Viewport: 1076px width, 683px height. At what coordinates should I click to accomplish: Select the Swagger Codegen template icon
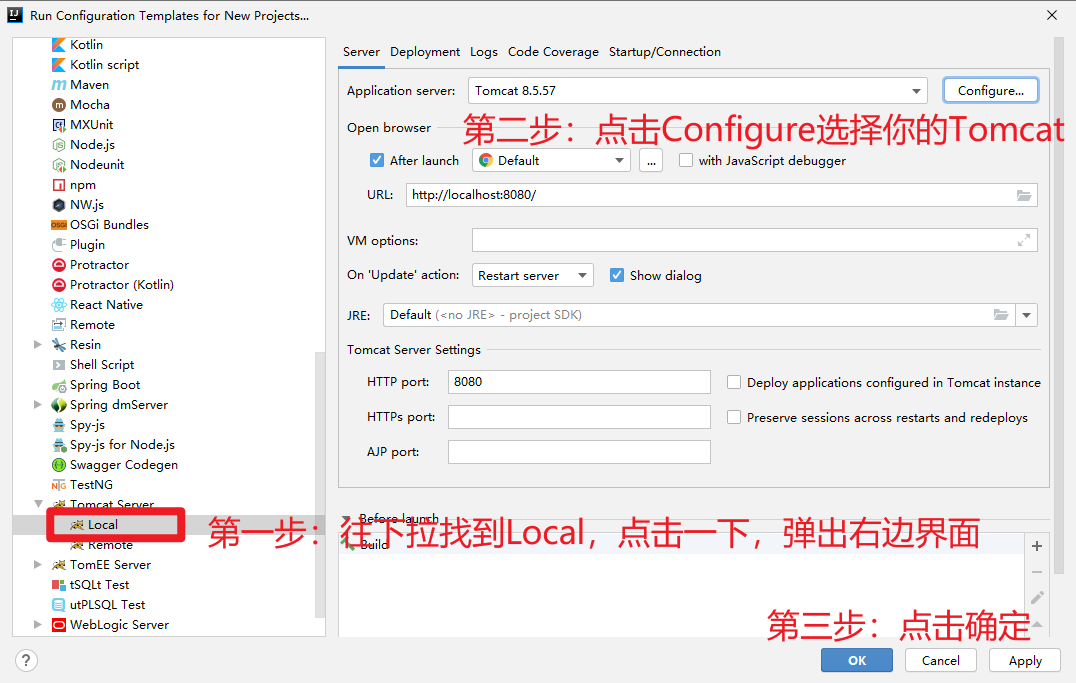click(59, 465)
